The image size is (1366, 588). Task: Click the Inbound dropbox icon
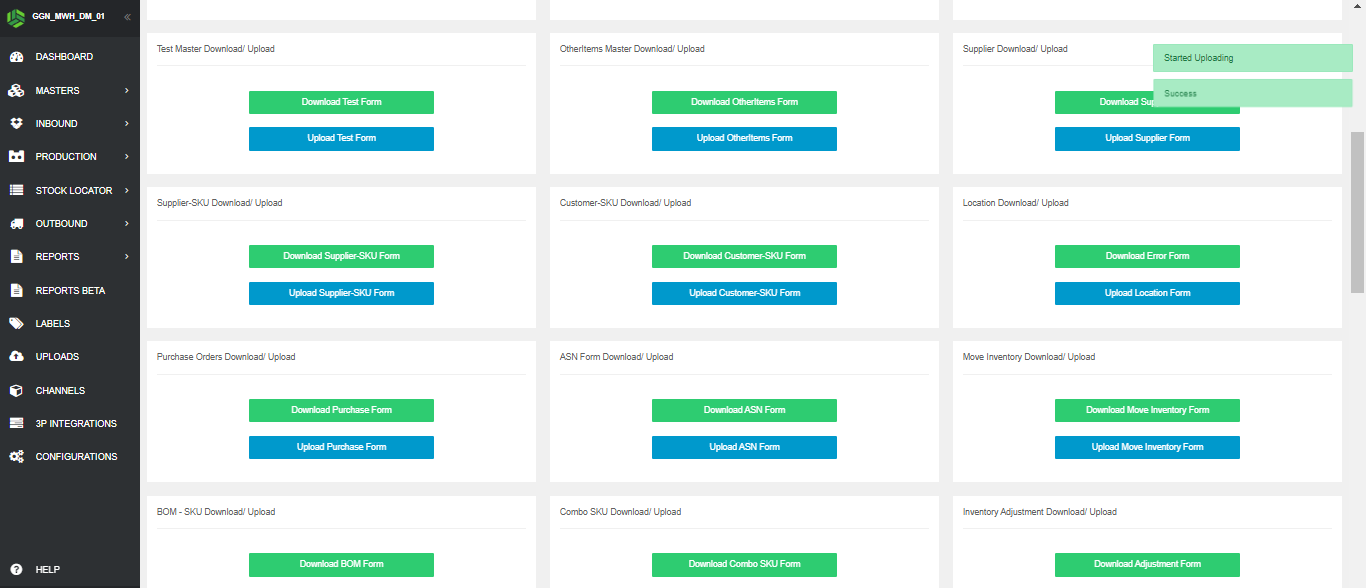(16, 124)
